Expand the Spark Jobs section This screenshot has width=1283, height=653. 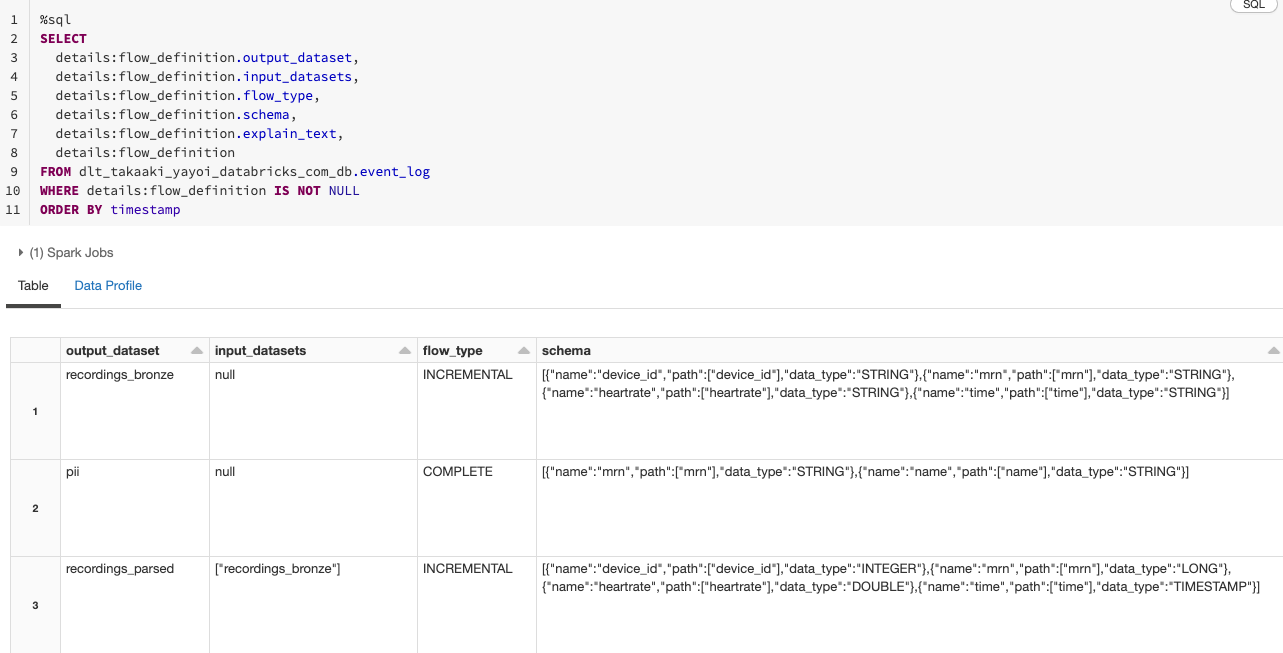[x=21, y=253]
